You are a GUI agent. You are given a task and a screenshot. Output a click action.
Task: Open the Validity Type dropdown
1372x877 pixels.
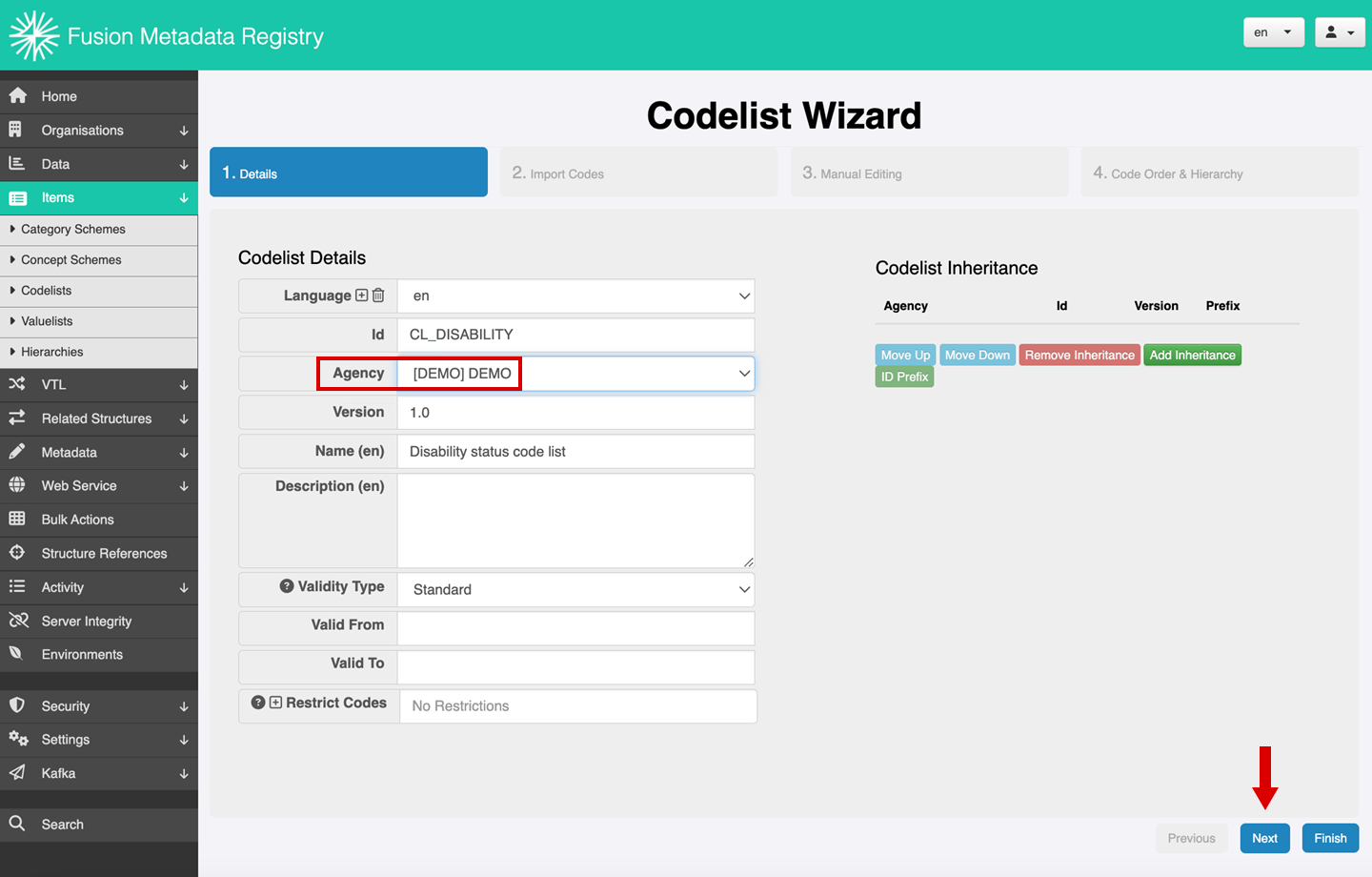coord(575,590)
